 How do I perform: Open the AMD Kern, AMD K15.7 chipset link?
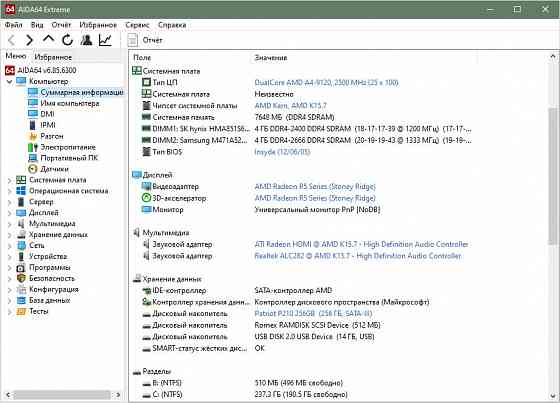click(290, 105)
